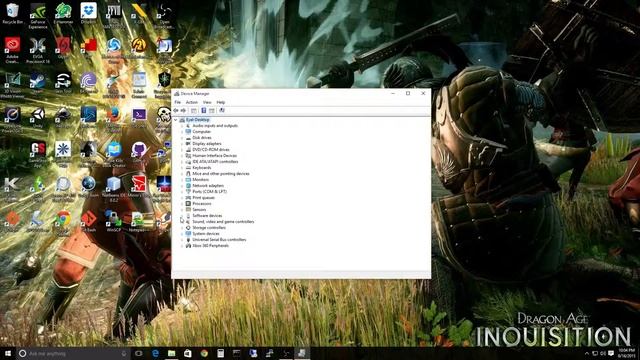Open the File menu in Device Manager
Viewport: 640px width, 360px height.
pyautogui.click(x=178, y=102)
